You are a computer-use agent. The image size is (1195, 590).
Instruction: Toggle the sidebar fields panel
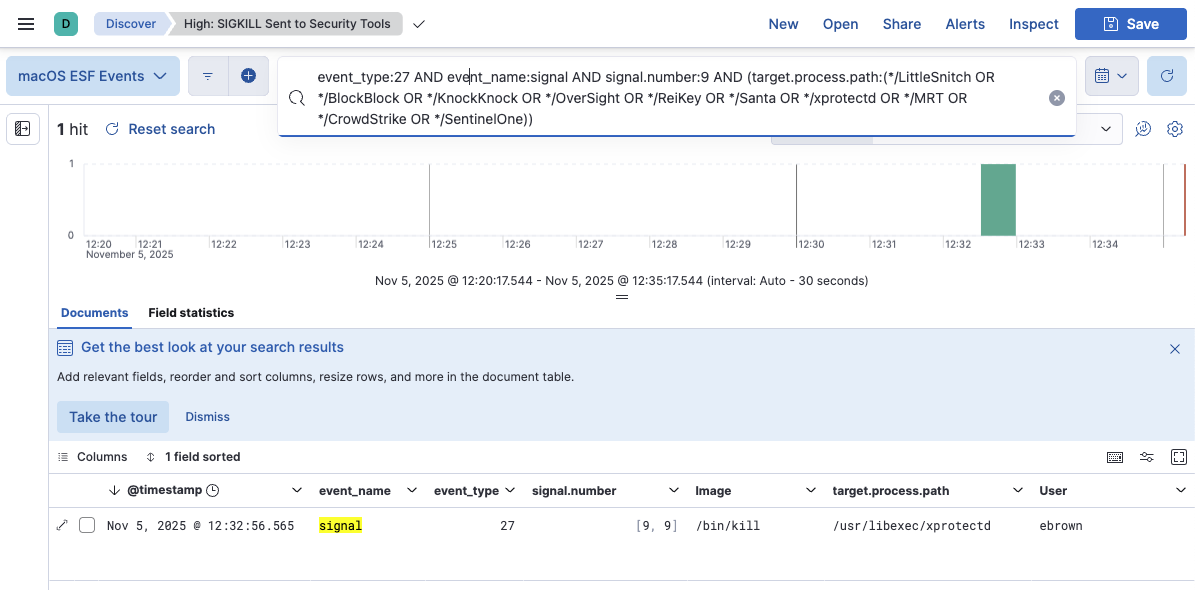(23, 129)
